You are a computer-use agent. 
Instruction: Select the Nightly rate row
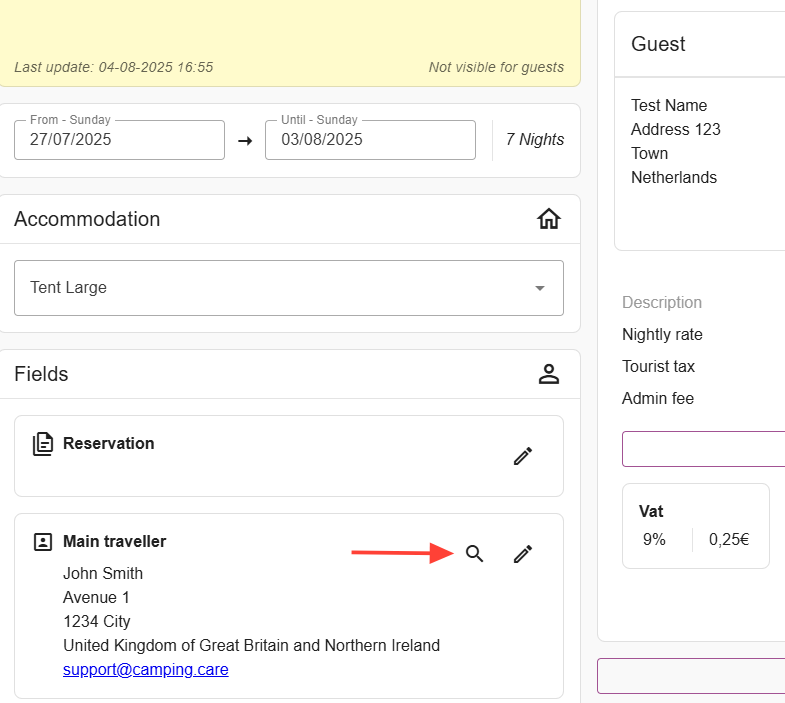[662, 334]
